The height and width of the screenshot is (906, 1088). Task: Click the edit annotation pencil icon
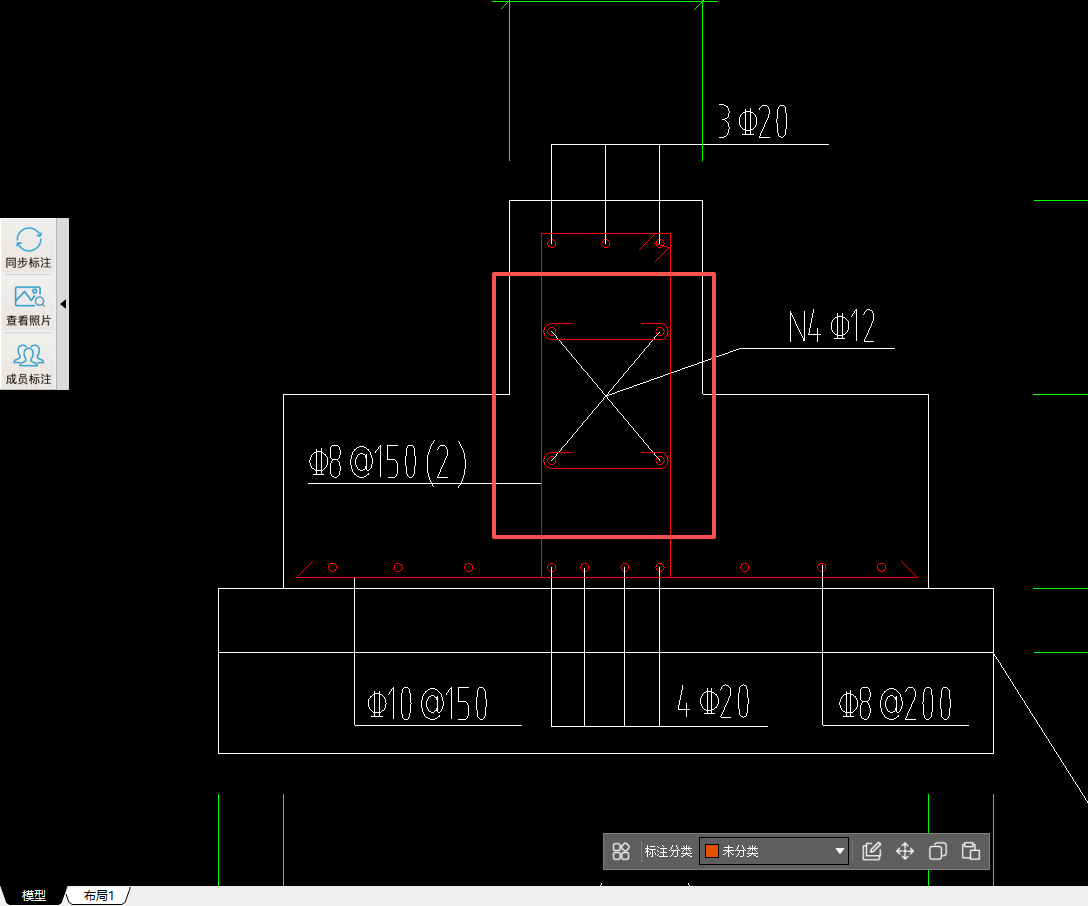pyautogui.click(x=872, y=851)
